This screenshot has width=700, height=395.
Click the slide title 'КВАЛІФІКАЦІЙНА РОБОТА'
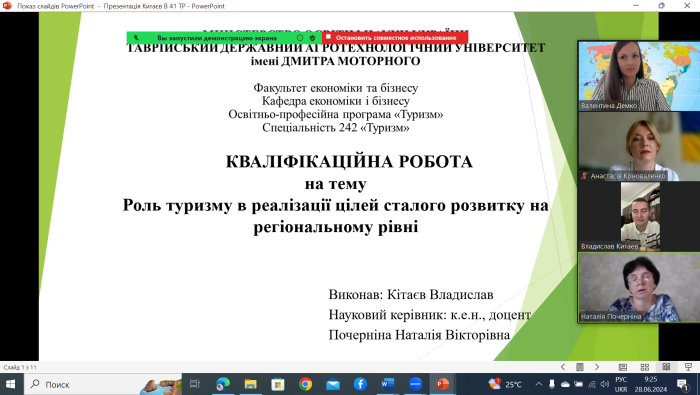tap(349, 162)
